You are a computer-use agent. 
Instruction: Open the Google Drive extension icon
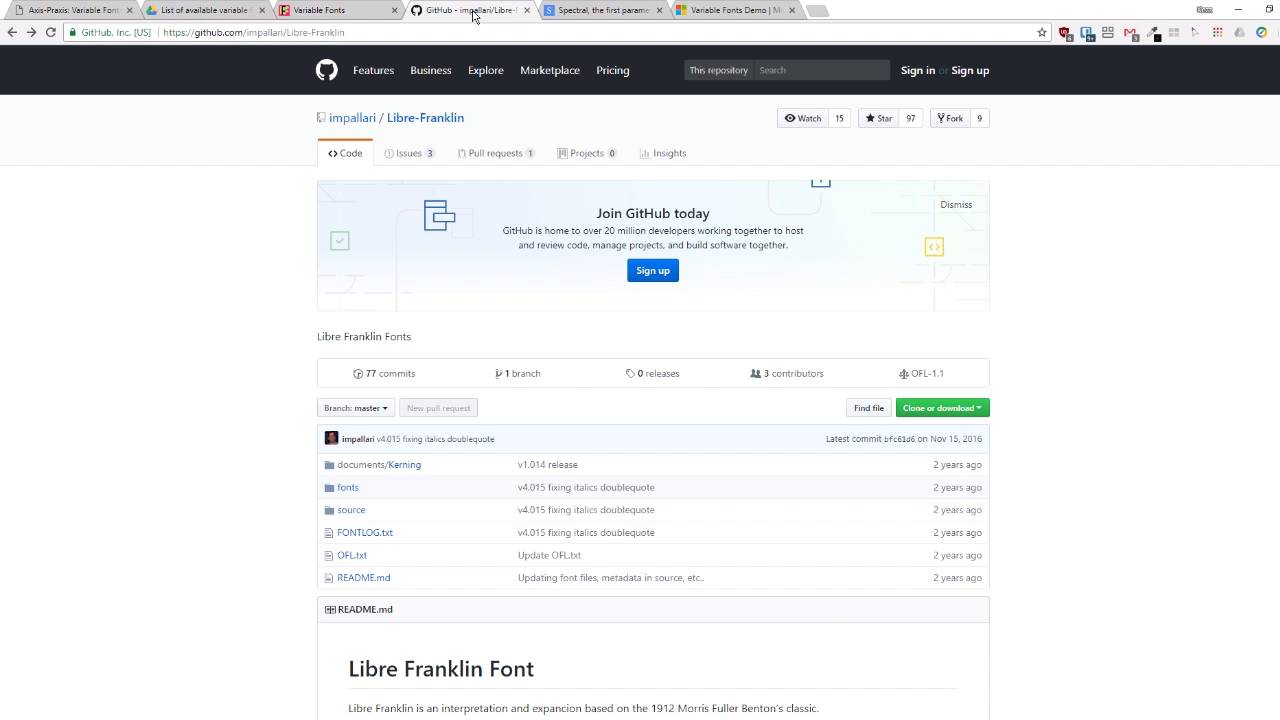click(x=1239, y=32)
